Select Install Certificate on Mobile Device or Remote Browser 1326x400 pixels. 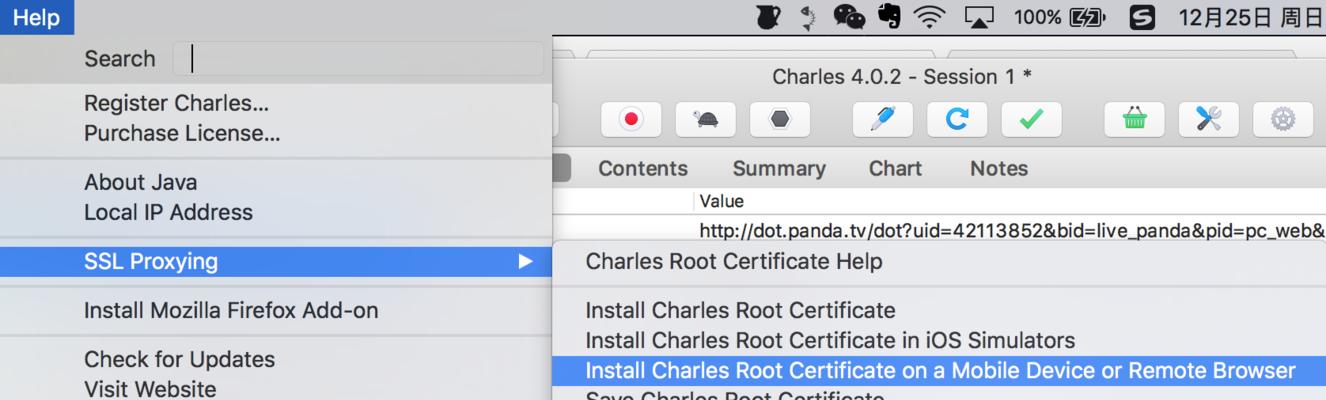tap(939, 371)
